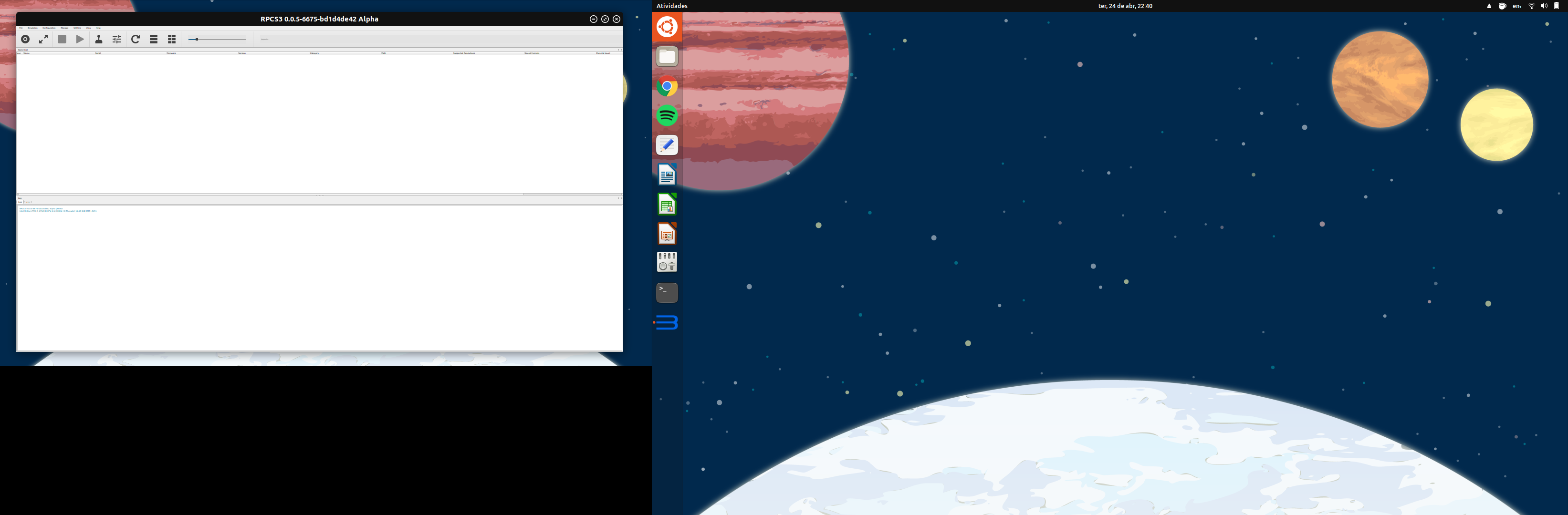This screenshot has height=515, width=1568.
Task: Switch game list to list view
Action: pyautogui.click(x=154, y=39)
